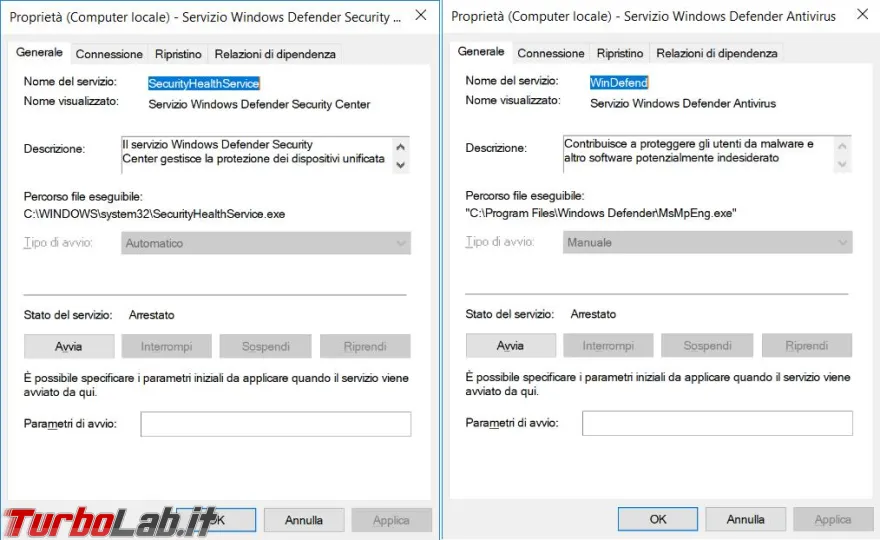Open the 'Manuale' startup type dropdown
Viewport: 880px width, 540px height.
(707, 242)
